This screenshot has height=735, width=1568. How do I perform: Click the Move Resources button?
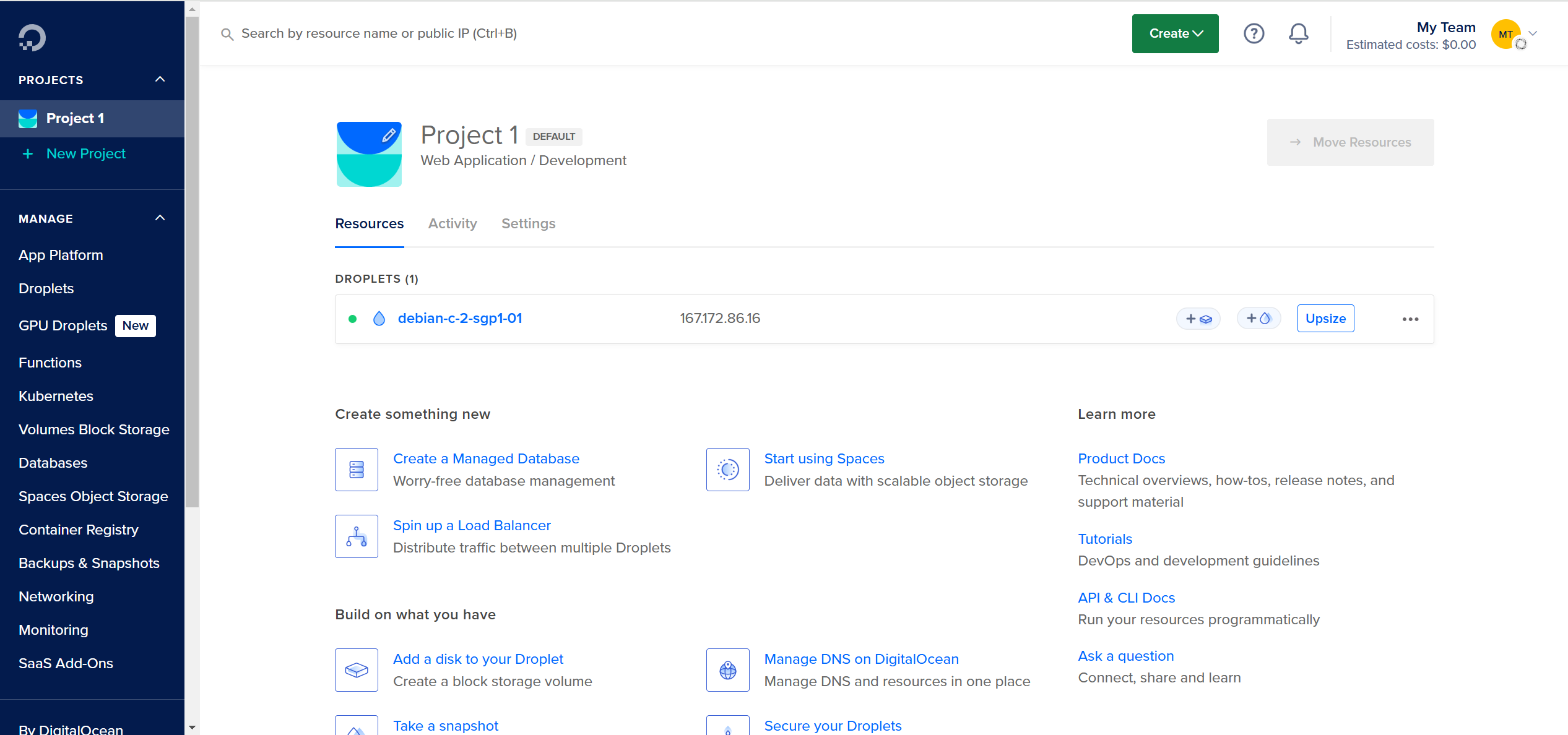(1350, 142)
